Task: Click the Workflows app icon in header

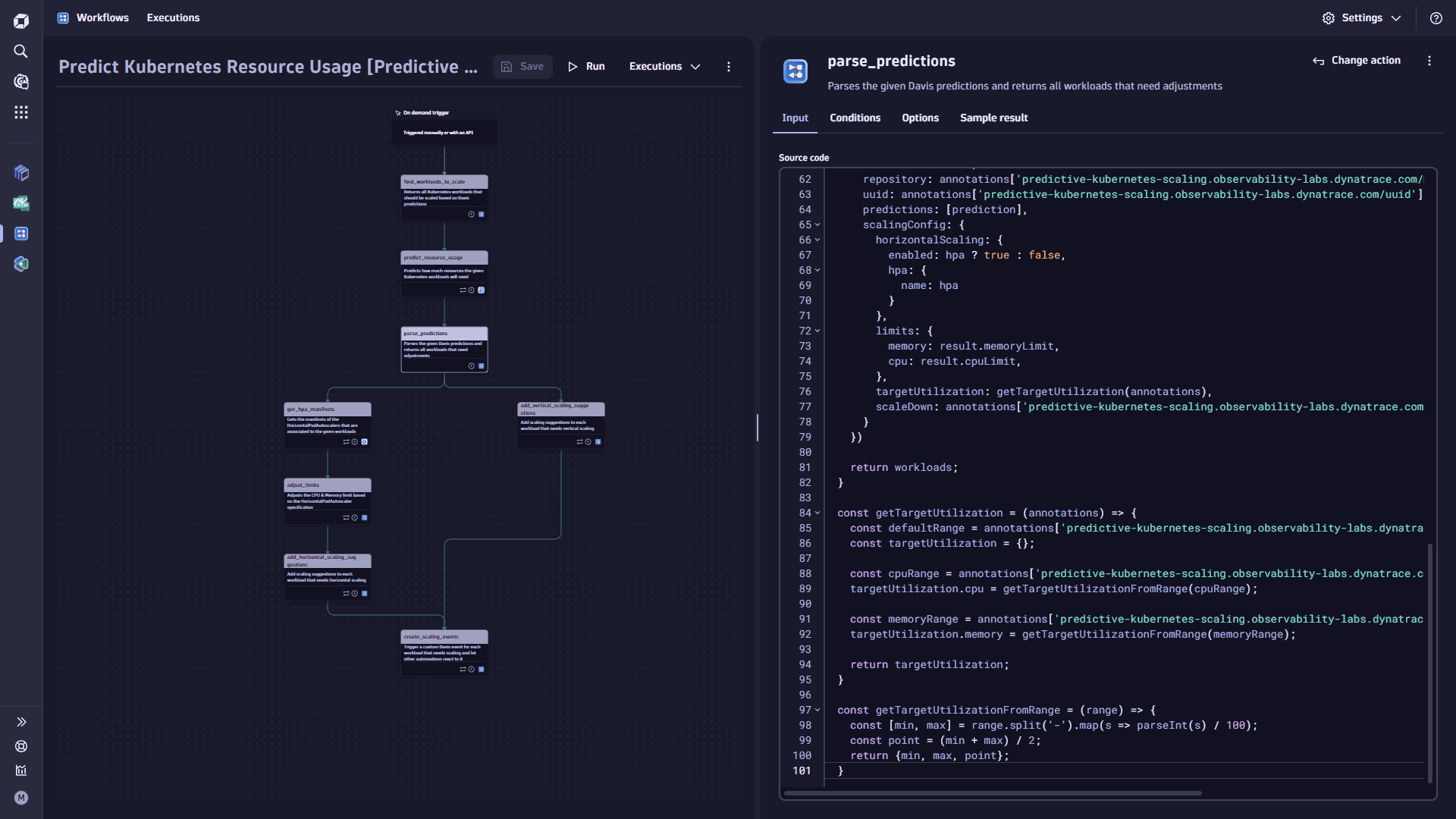Action: click(x=63, y=17)
